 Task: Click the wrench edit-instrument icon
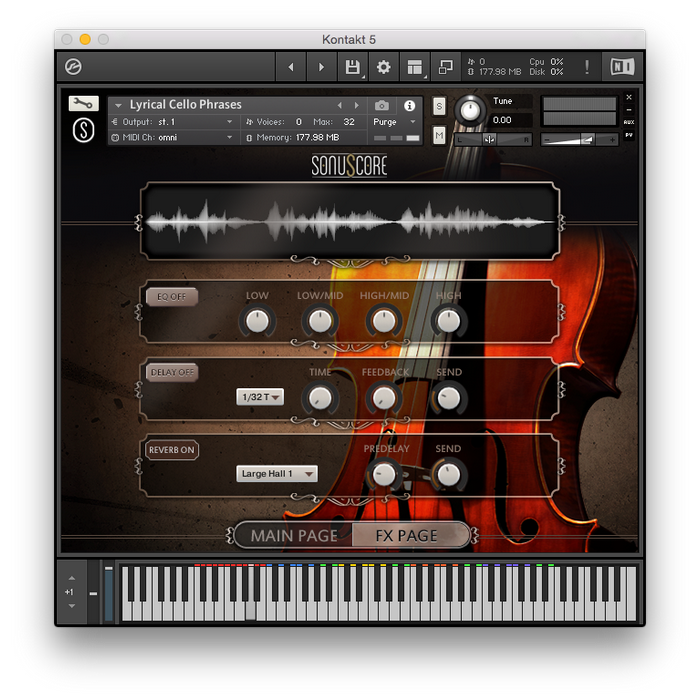[x=82, y=103]
